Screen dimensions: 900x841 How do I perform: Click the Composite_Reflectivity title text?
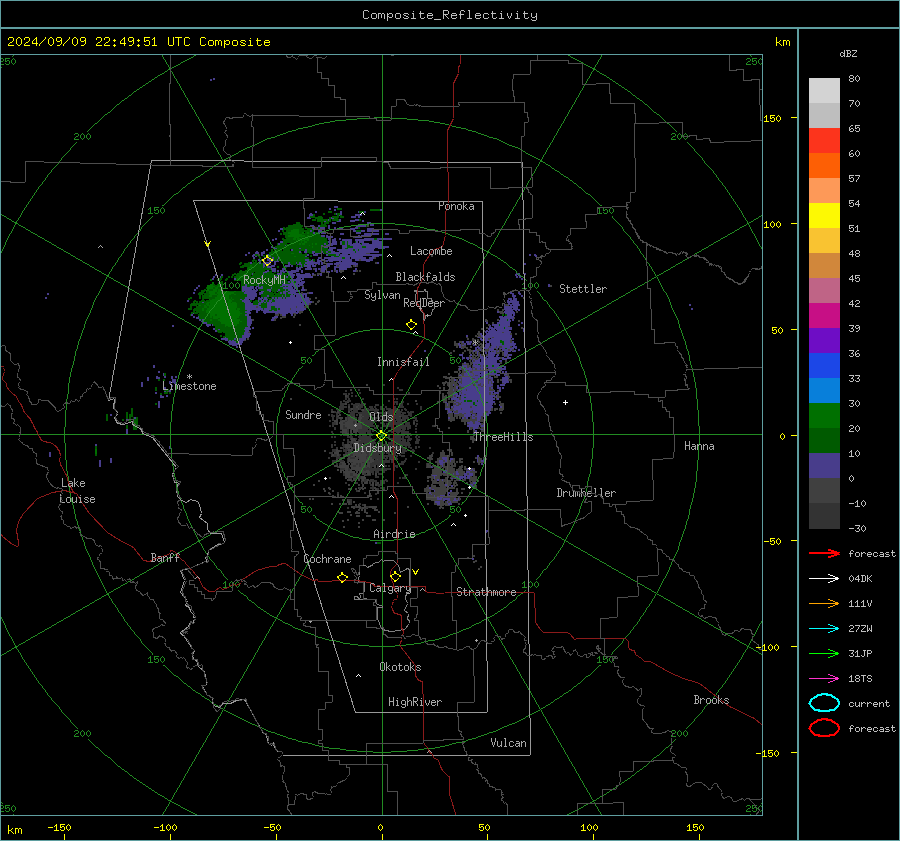click(450, 15)
